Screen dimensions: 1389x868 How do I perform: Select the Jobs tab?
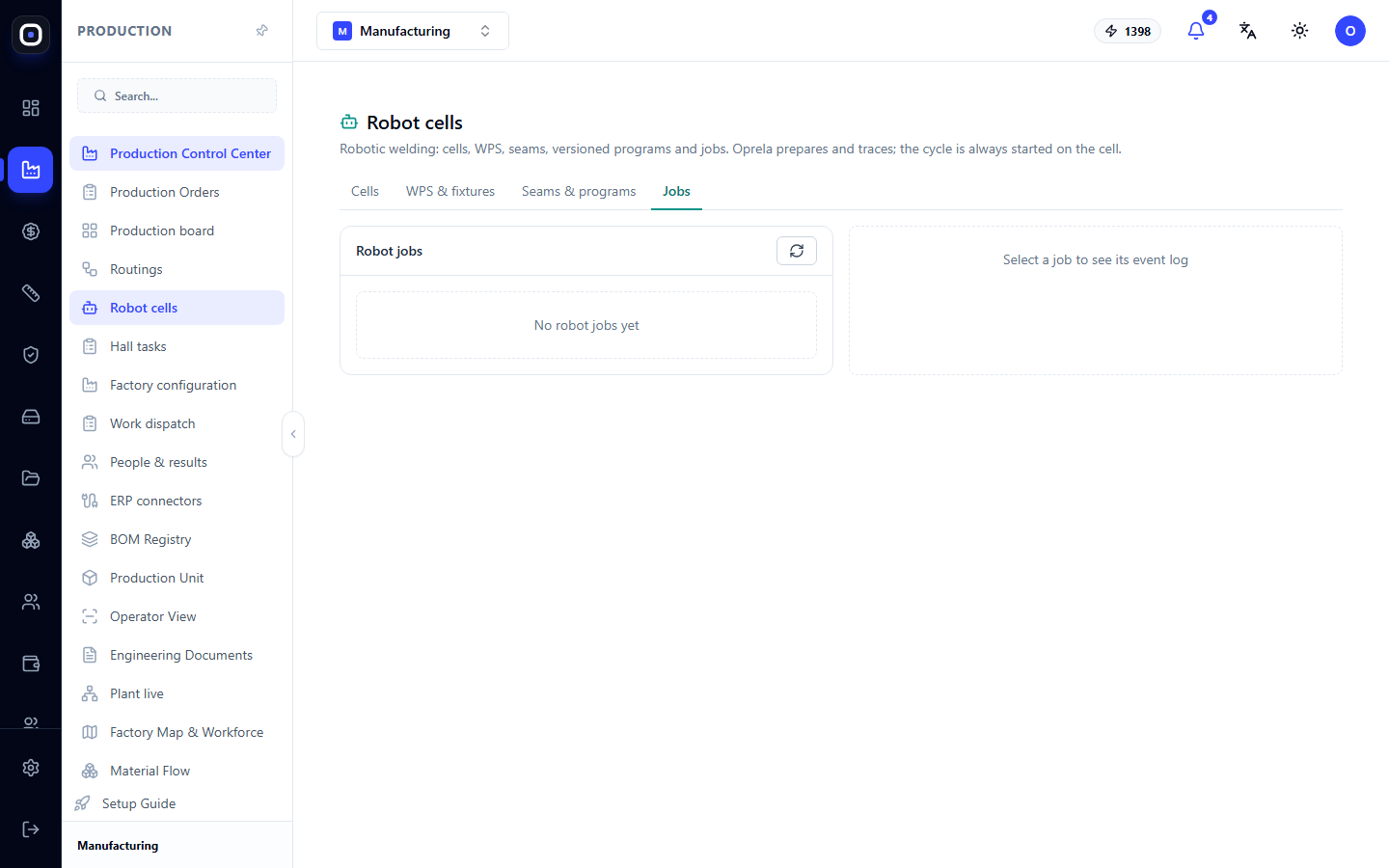click(676, 191)
